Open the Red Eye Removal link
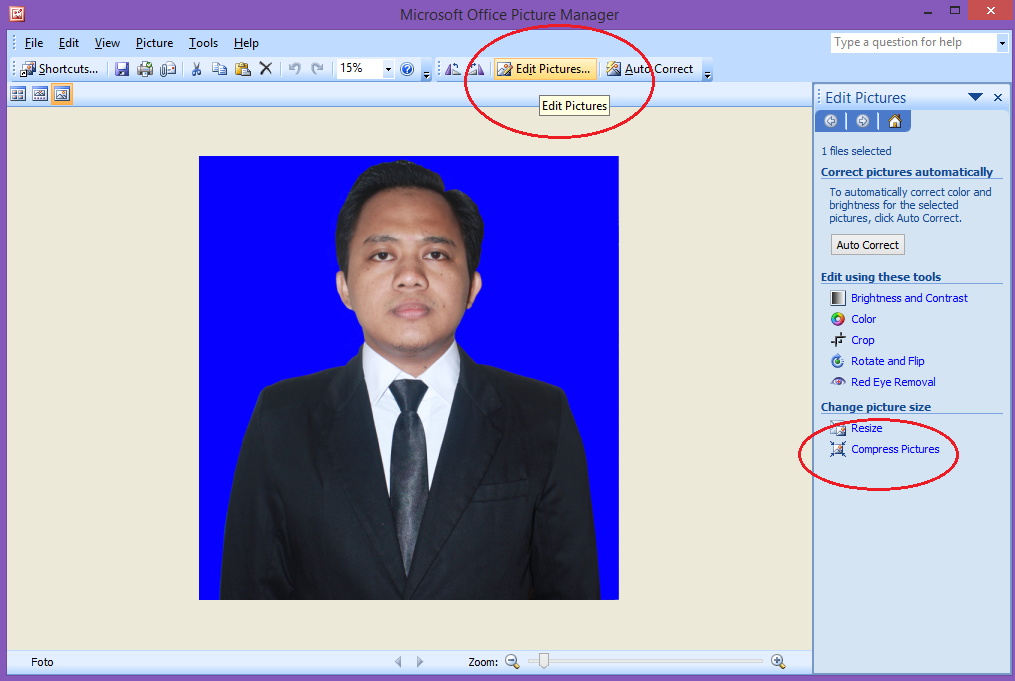1015x681 pixels. tap(893, 382)
